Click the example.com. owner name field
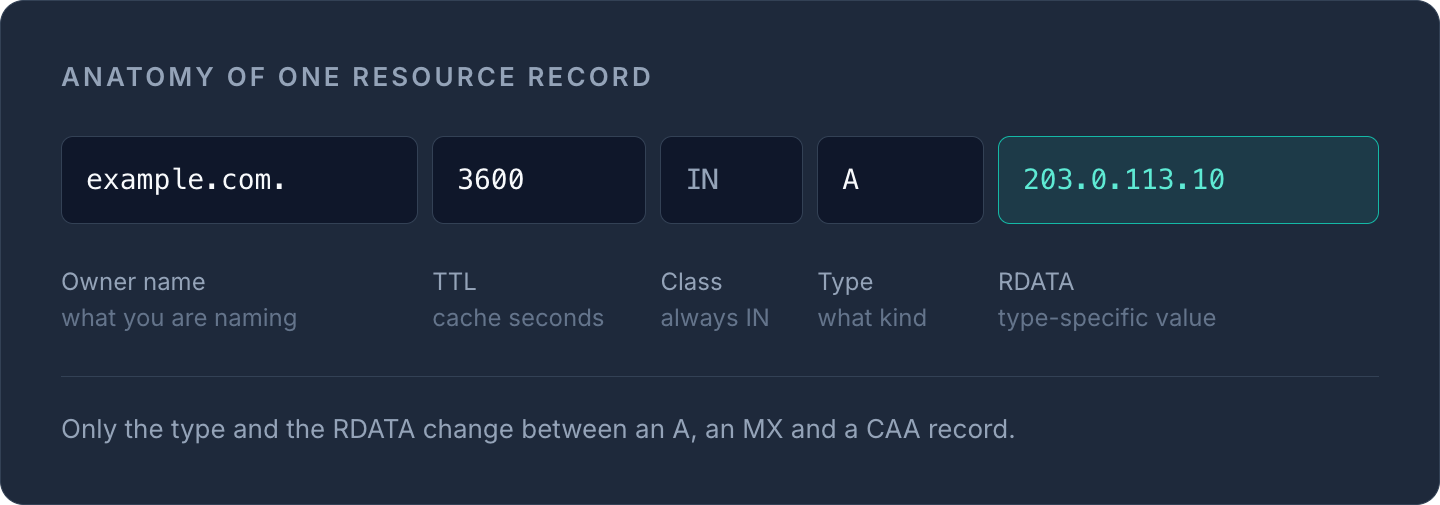The height and width of the screenshot is (505, 1440). [239, 180]
